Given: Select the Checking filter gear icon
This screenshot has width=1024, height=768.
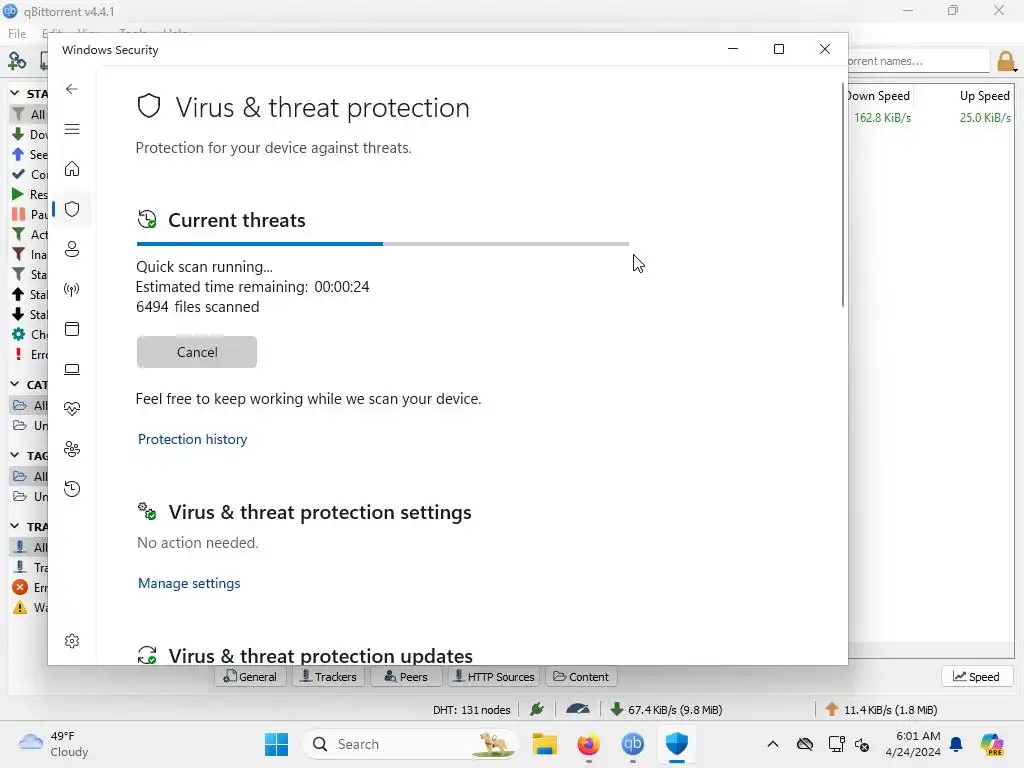Looking at the screenshot, I should 18,334.
